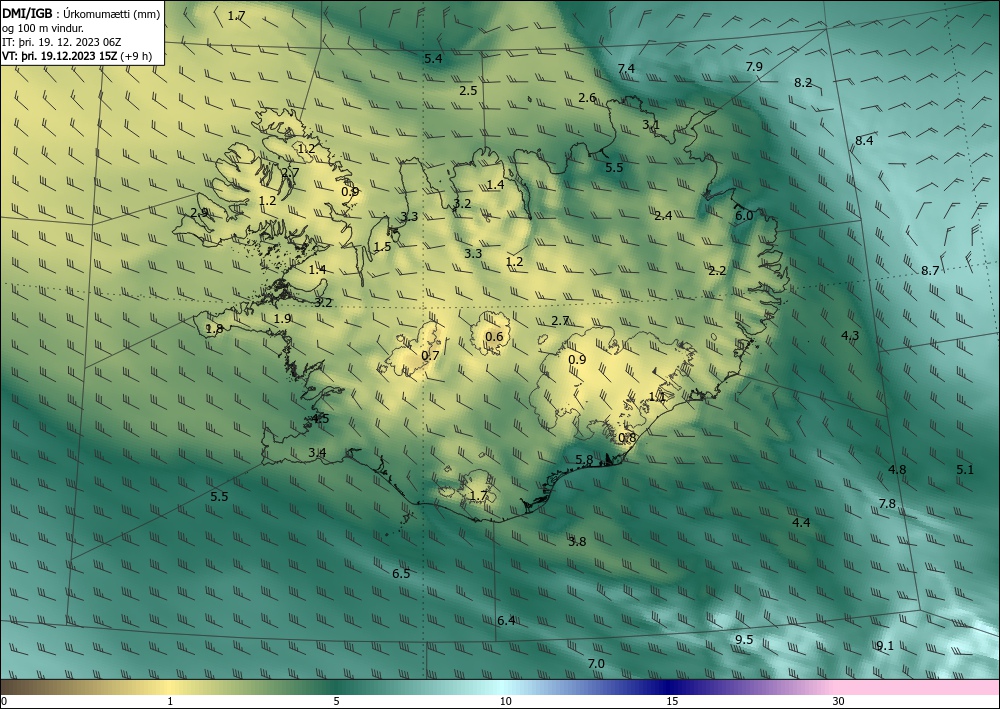Click the '5' label on the color scale

(336, 701)
